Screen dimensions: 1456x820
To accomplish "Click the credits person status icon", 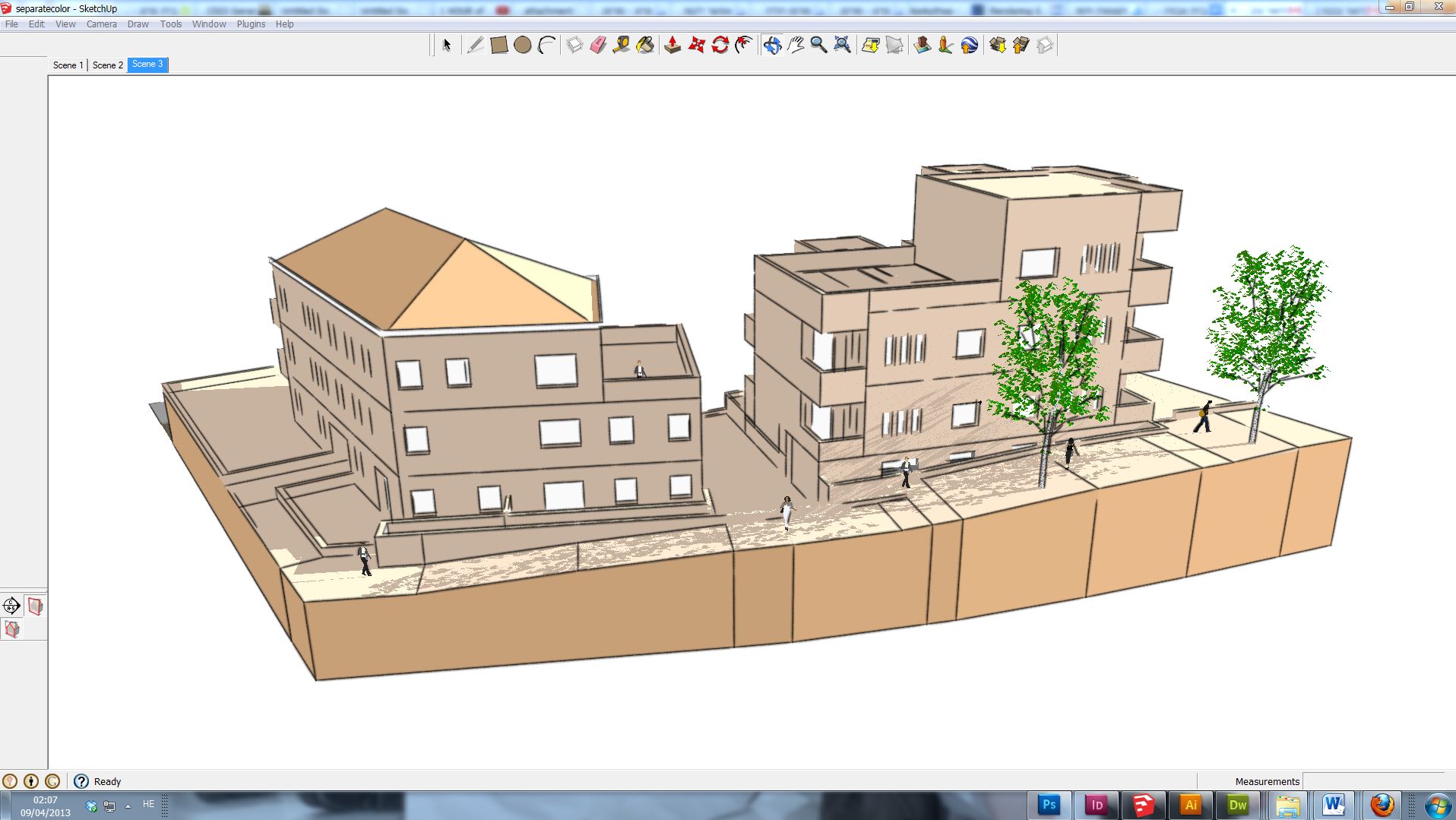I will tap(31, 781).
